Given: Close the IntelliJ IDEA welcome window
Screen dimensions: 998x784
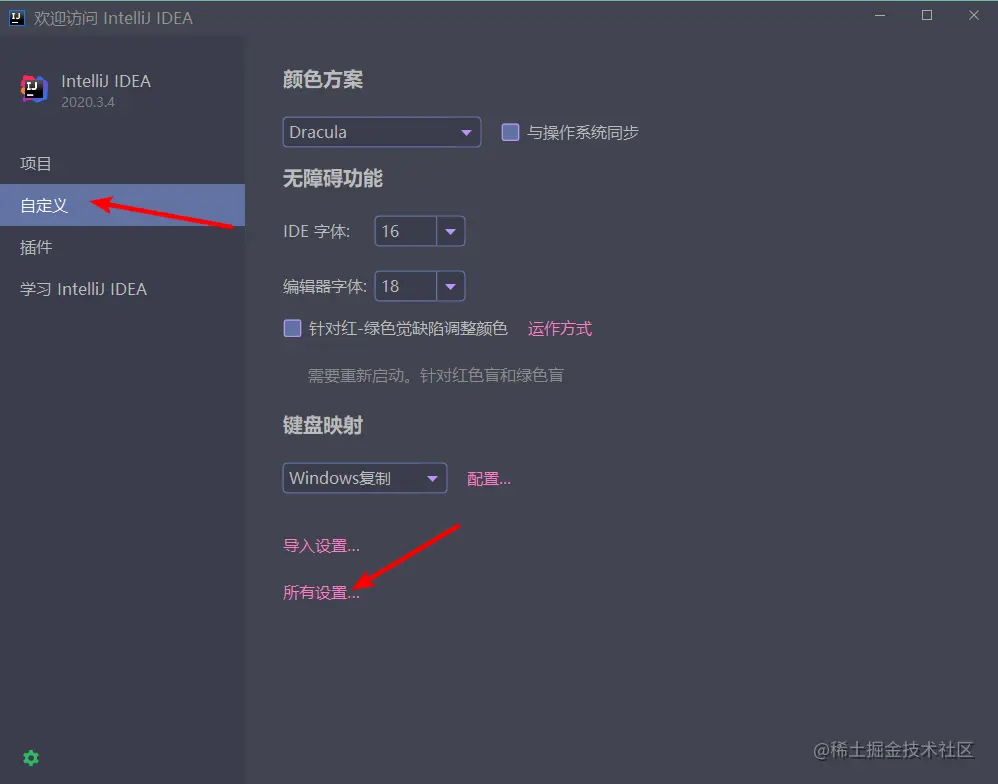Looking at the screenshot, I should pyautogui.click(x=974, y=16).
